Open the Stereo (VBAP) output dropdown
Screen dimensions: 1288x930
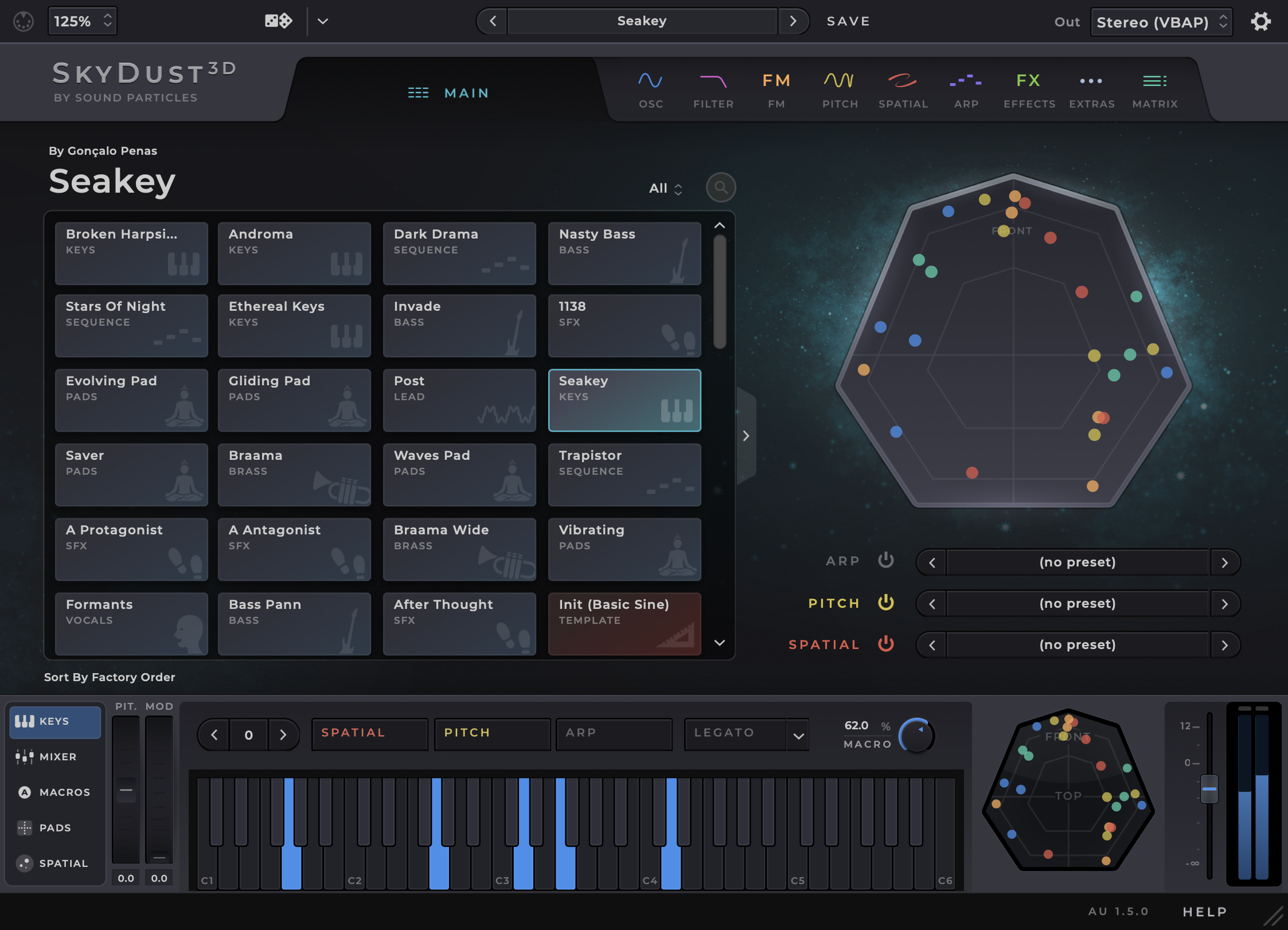(1161, 21)
